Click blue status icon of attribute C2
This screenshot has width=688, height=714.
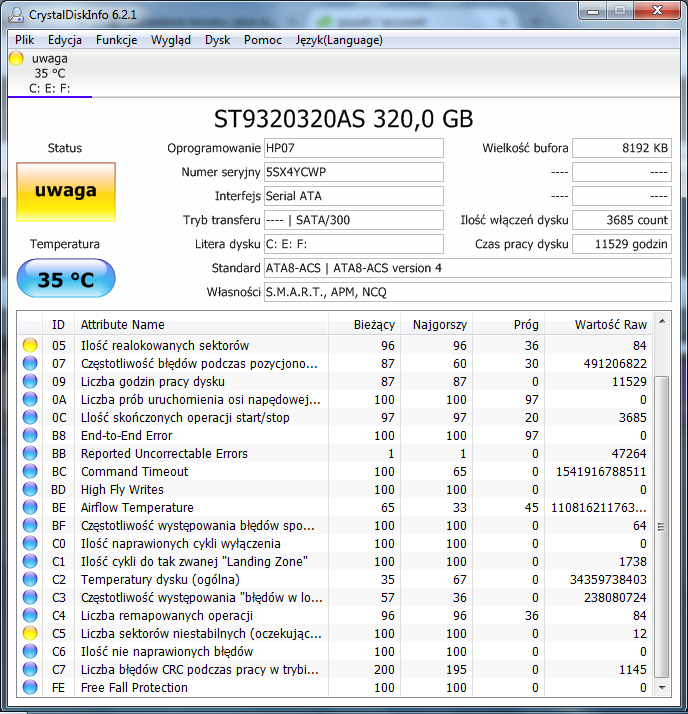pyautogui.click(x=30, y=579)
